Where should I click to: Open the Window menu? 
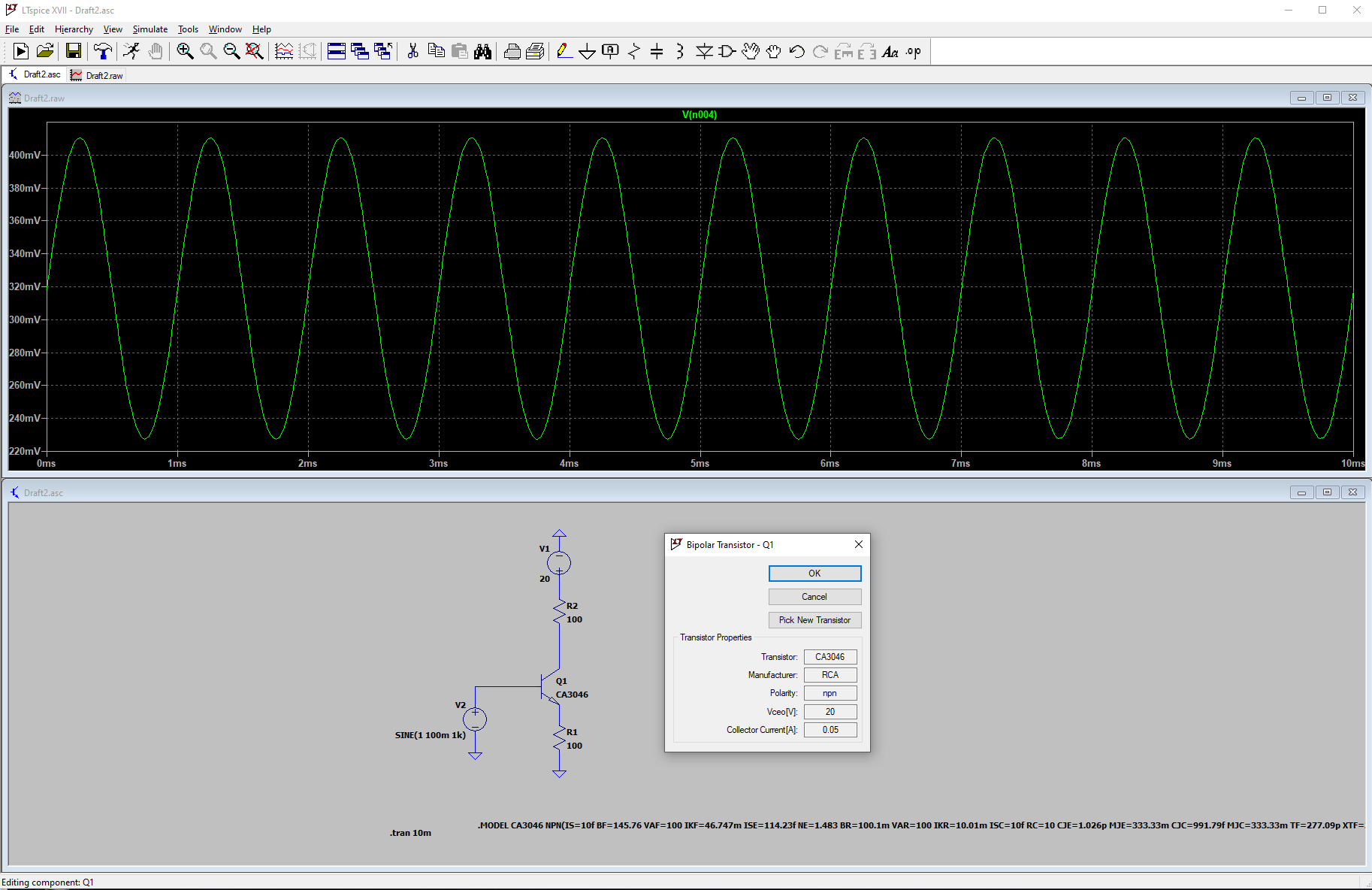[225, 29]
